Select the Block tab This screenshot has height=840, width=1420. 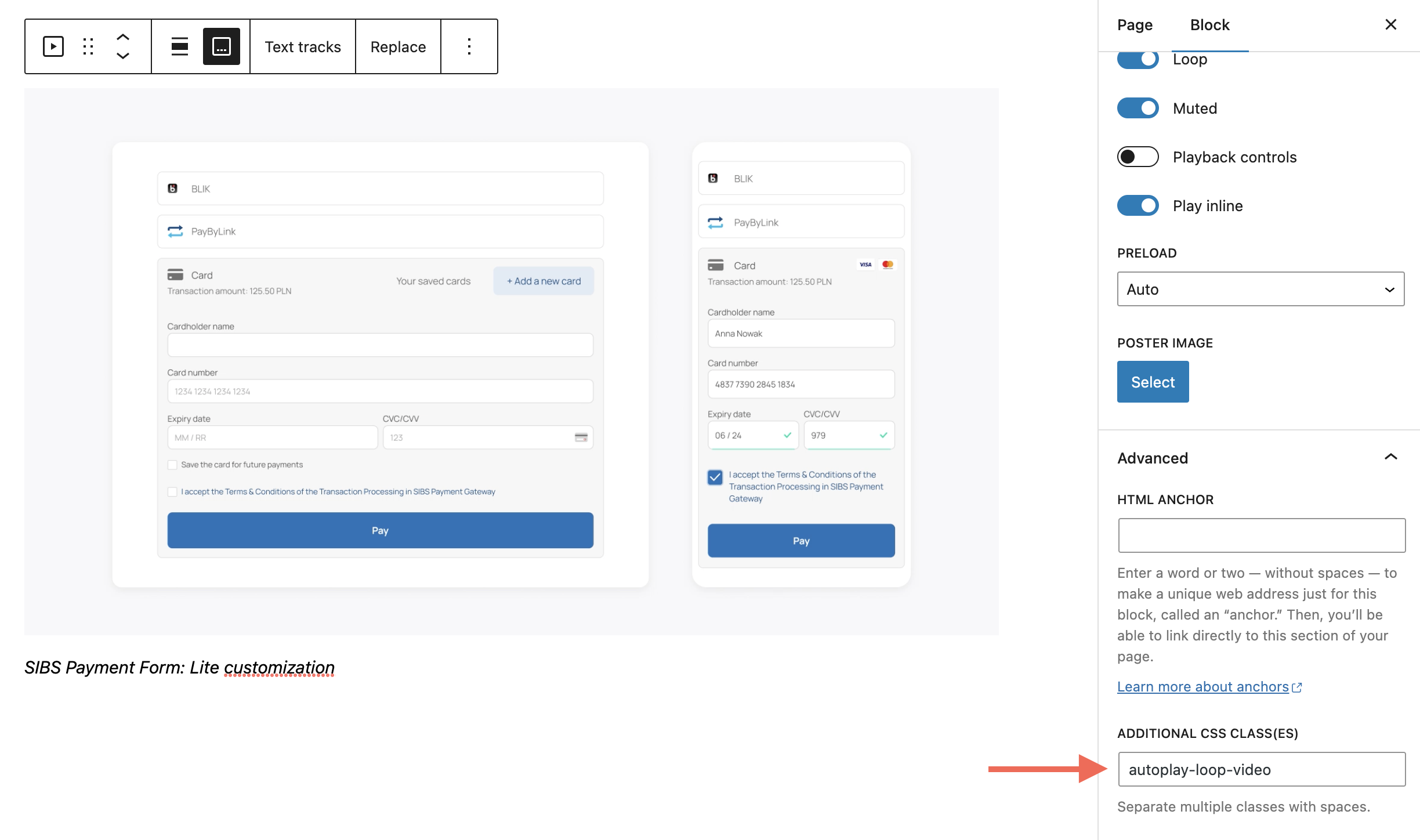pos(1210,25)
